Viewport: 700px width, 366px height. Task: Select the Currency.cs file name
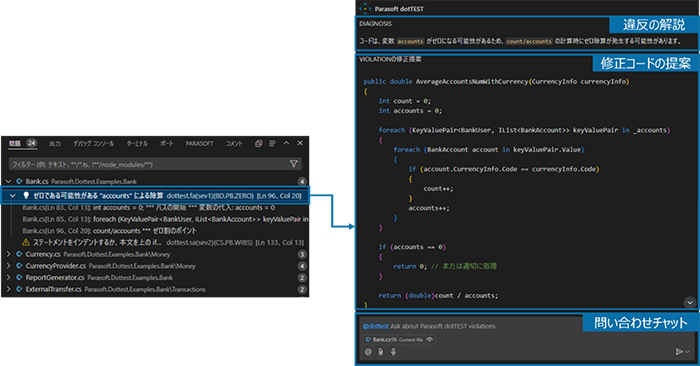(x=43, y=254)
